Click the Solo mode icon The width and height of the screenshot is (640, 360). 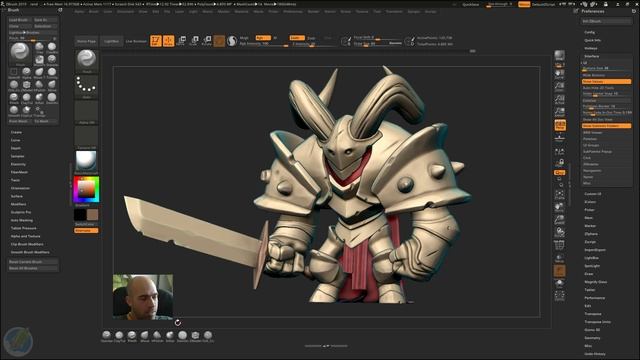coord(560,283)
